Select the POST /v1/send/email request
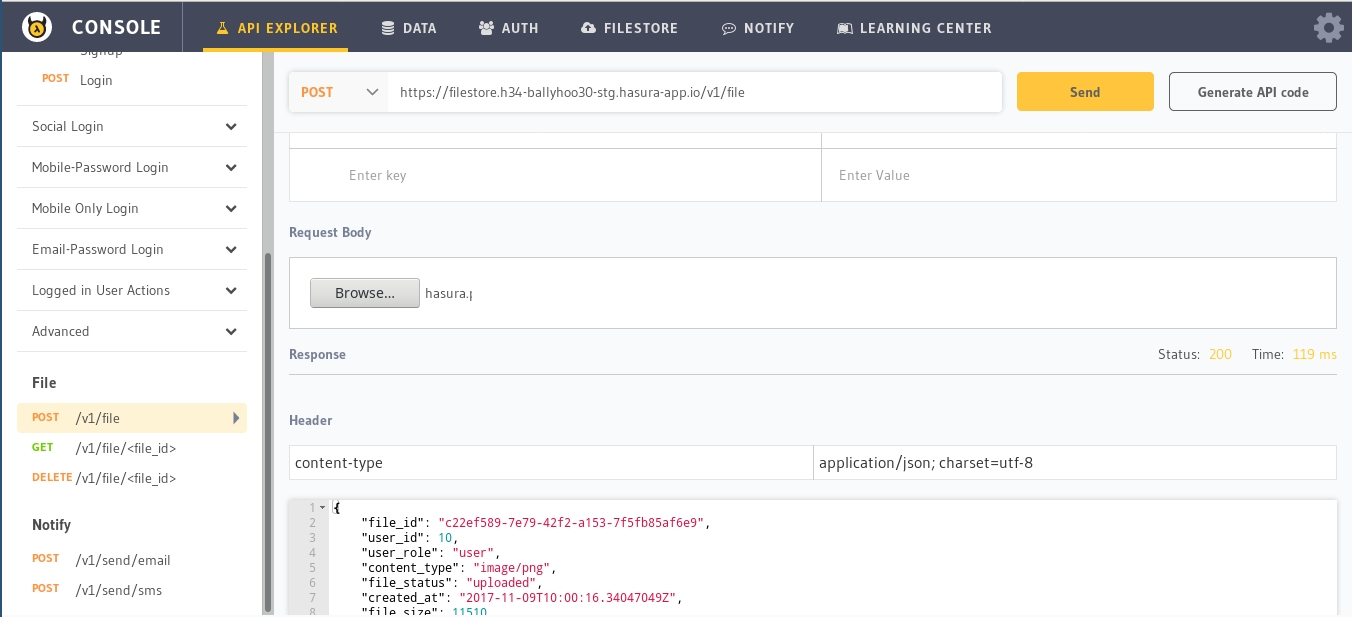Viewport: 1352px width, 617px height. [132, 560]
